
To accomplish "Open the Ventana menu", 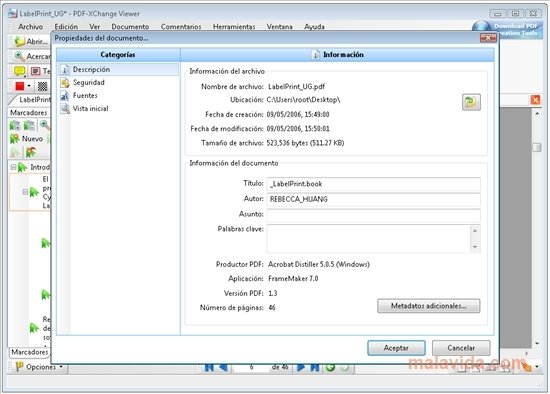I will click(279, 27).
